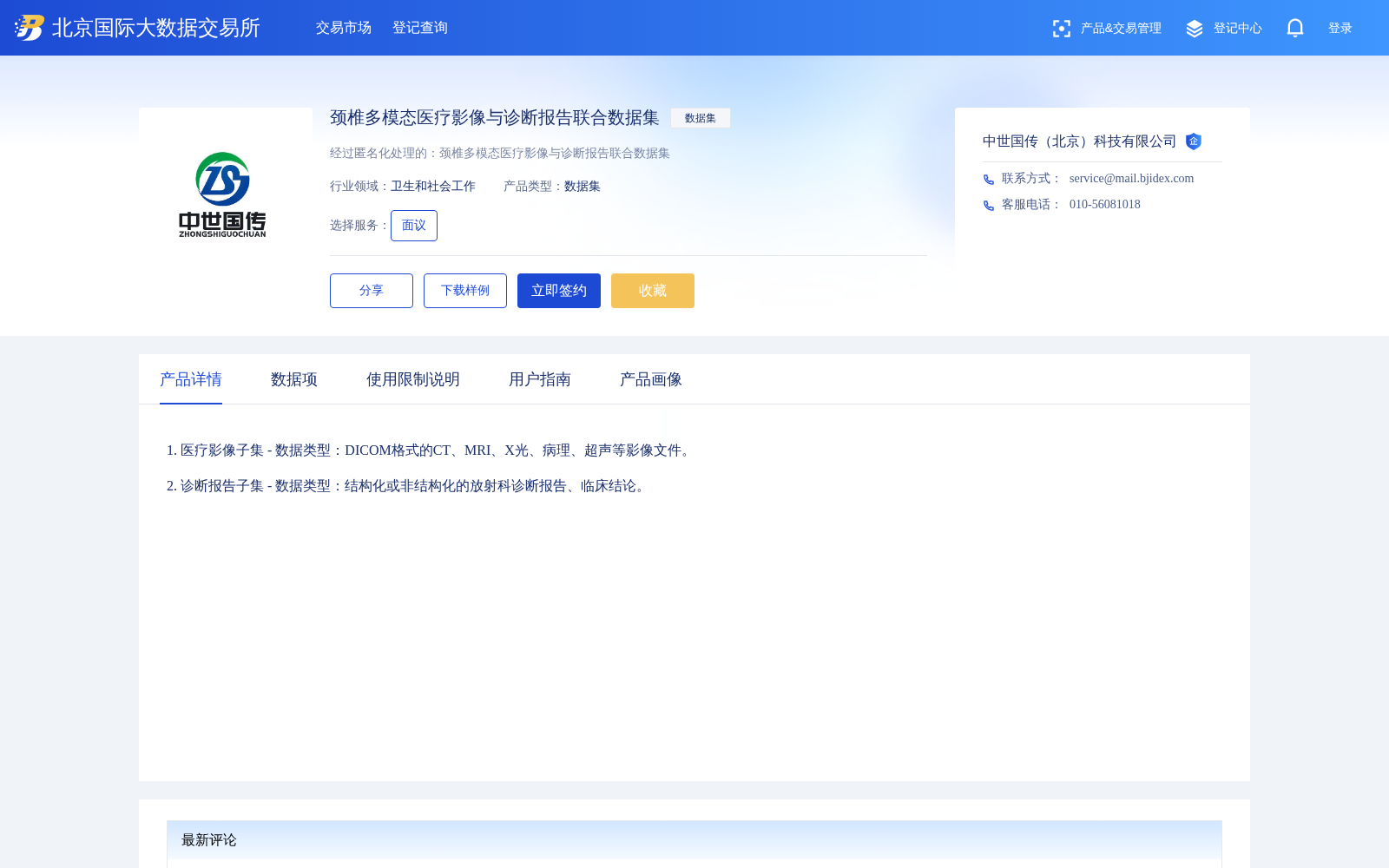
Task: Click email service@mail.bjidex.com
Action: coord(1131,179)
